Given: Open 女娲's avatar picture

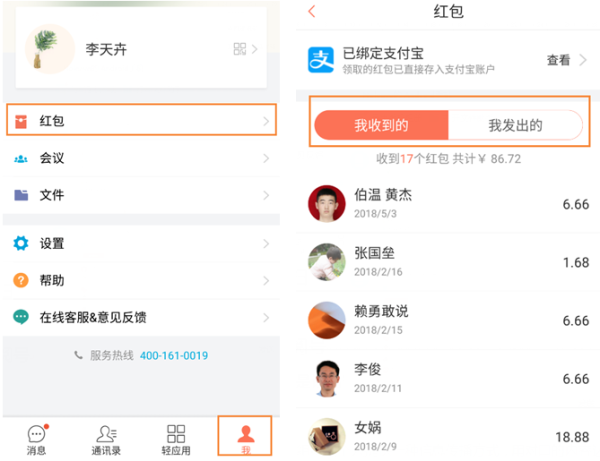Looking at the screenshot, I should click(327, 437).
